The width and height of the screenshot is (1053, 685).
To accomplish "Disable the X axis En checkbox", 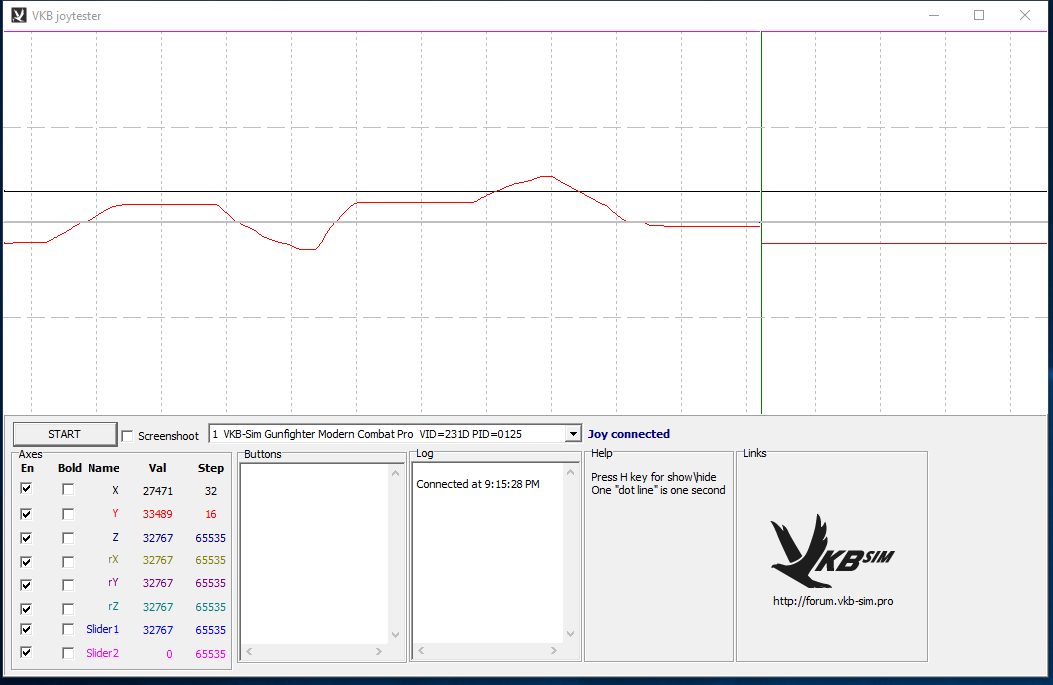I will (27, 489).
